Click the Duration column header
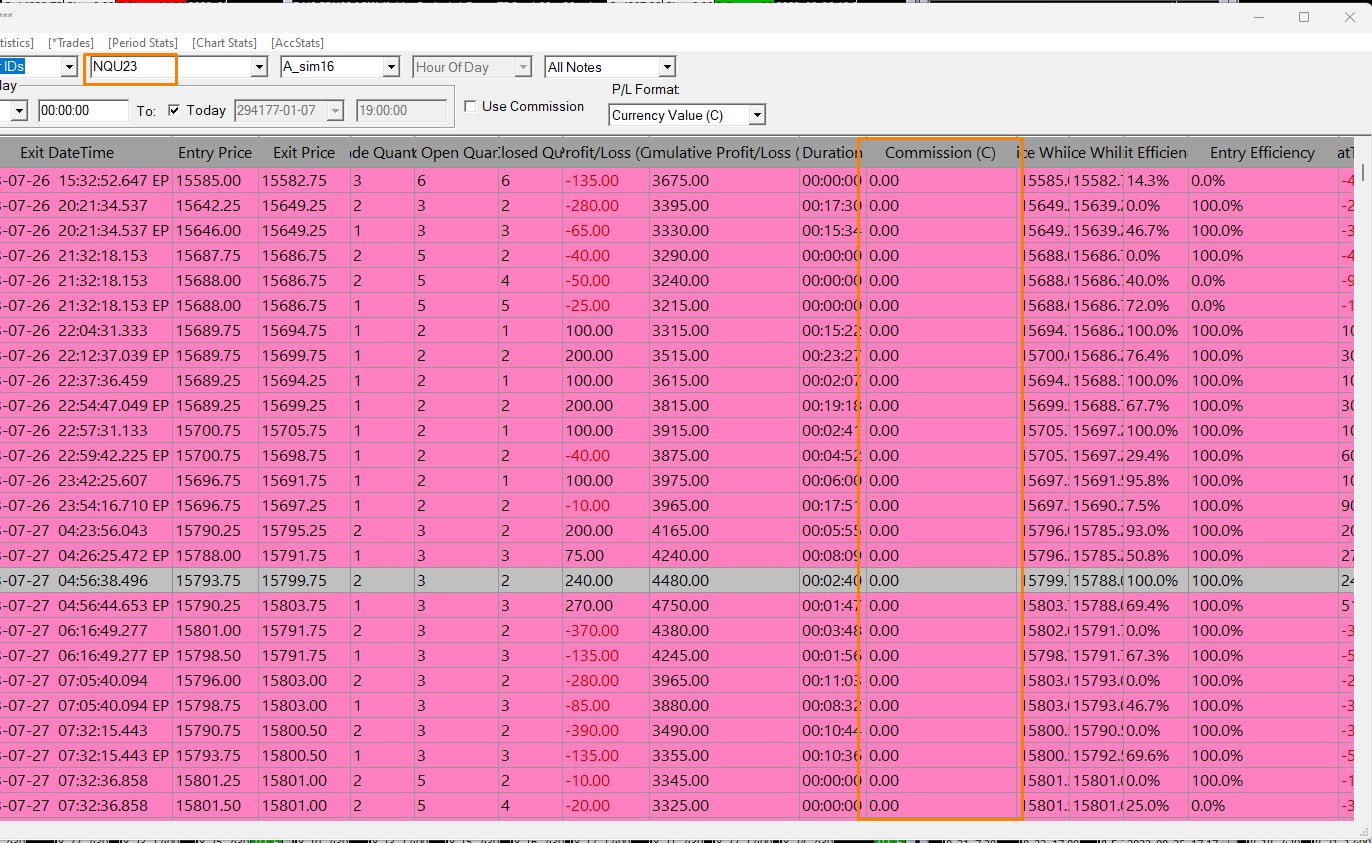1372x843 pixels. (831, 153)
